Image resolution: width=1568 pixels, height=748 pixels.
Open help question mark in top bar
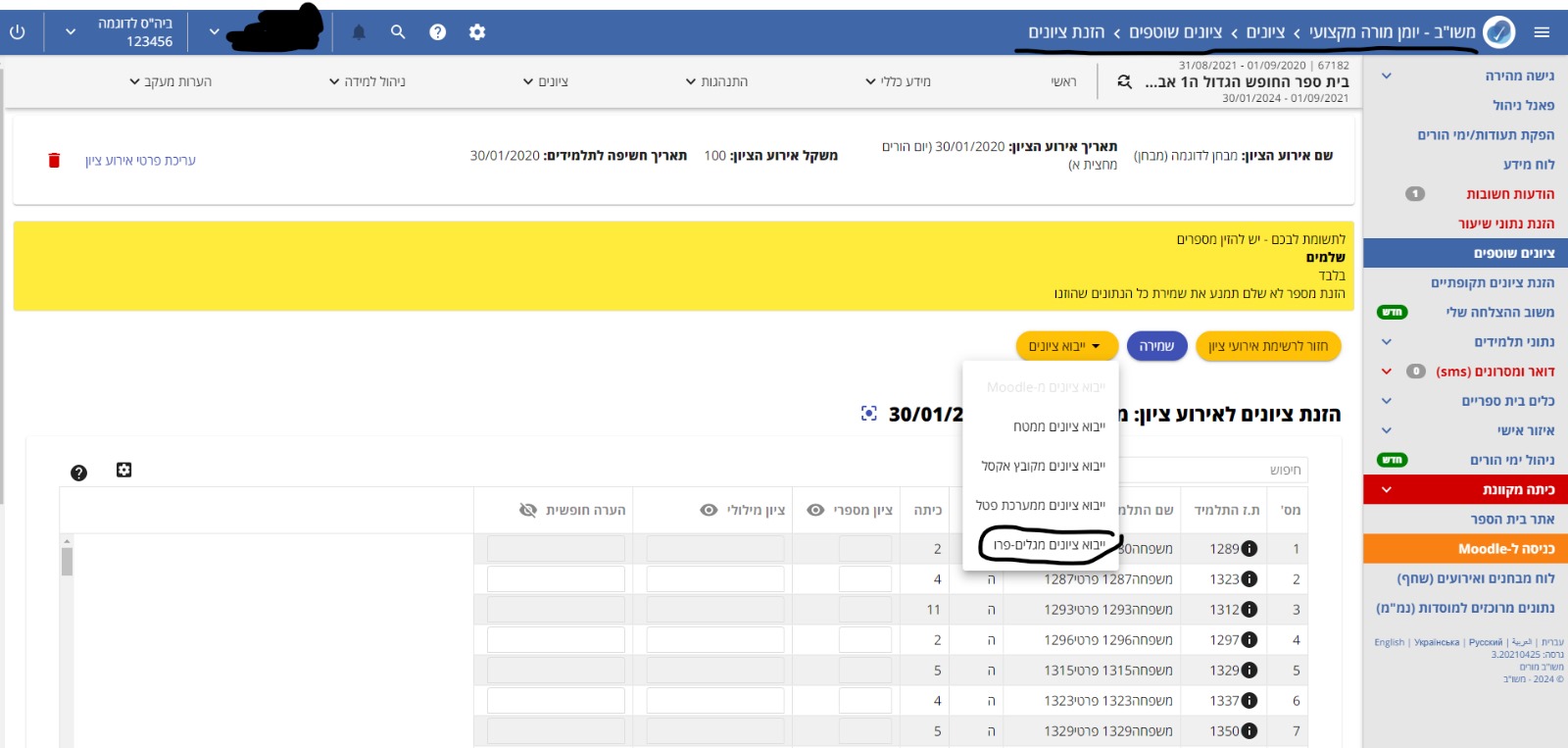tap(437, 32)
